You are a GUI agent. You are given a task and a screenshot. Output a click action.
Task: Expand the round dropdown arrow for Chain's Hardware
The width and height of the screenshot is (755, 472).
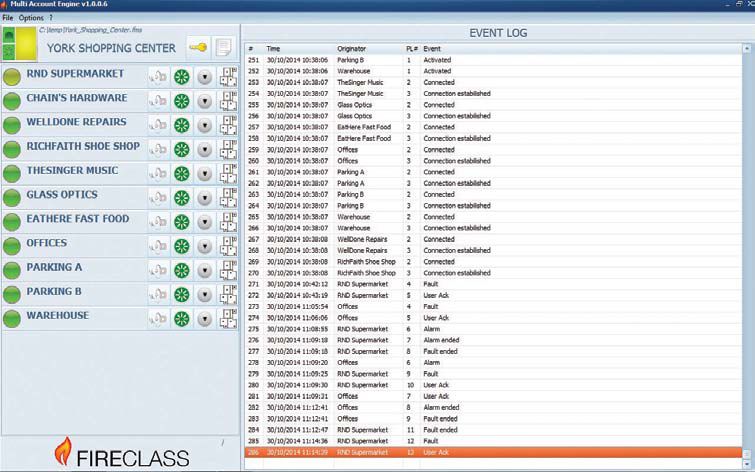[x=205, y=101]
